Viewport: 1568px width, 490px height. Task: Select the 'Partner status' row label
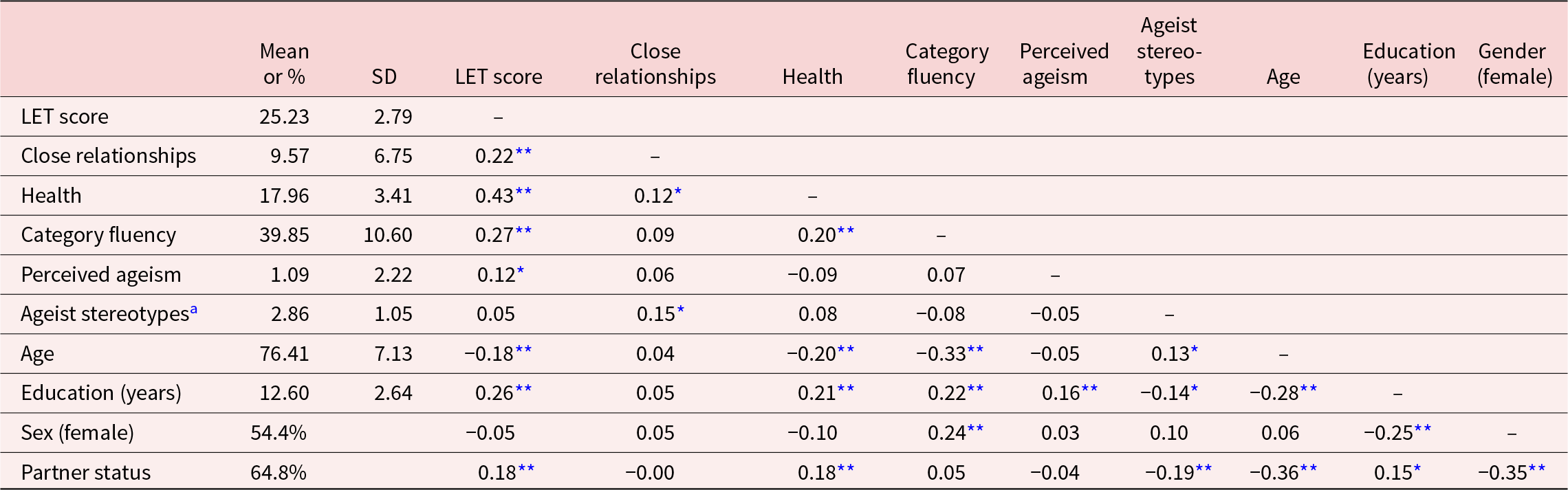coord(86,472)
